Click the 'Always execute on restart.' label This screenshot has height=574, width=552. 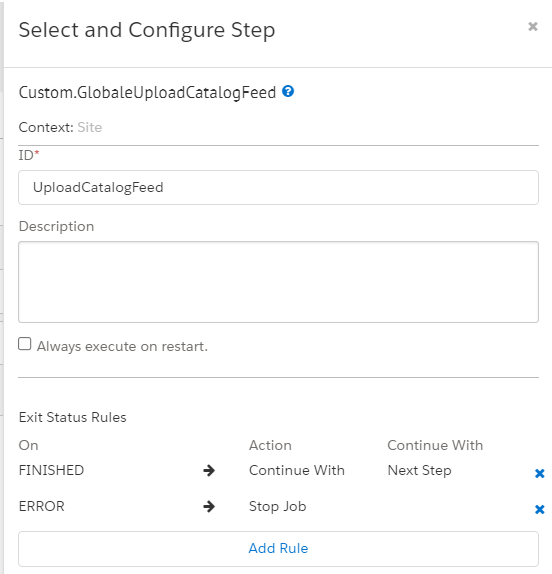point(122,346)
